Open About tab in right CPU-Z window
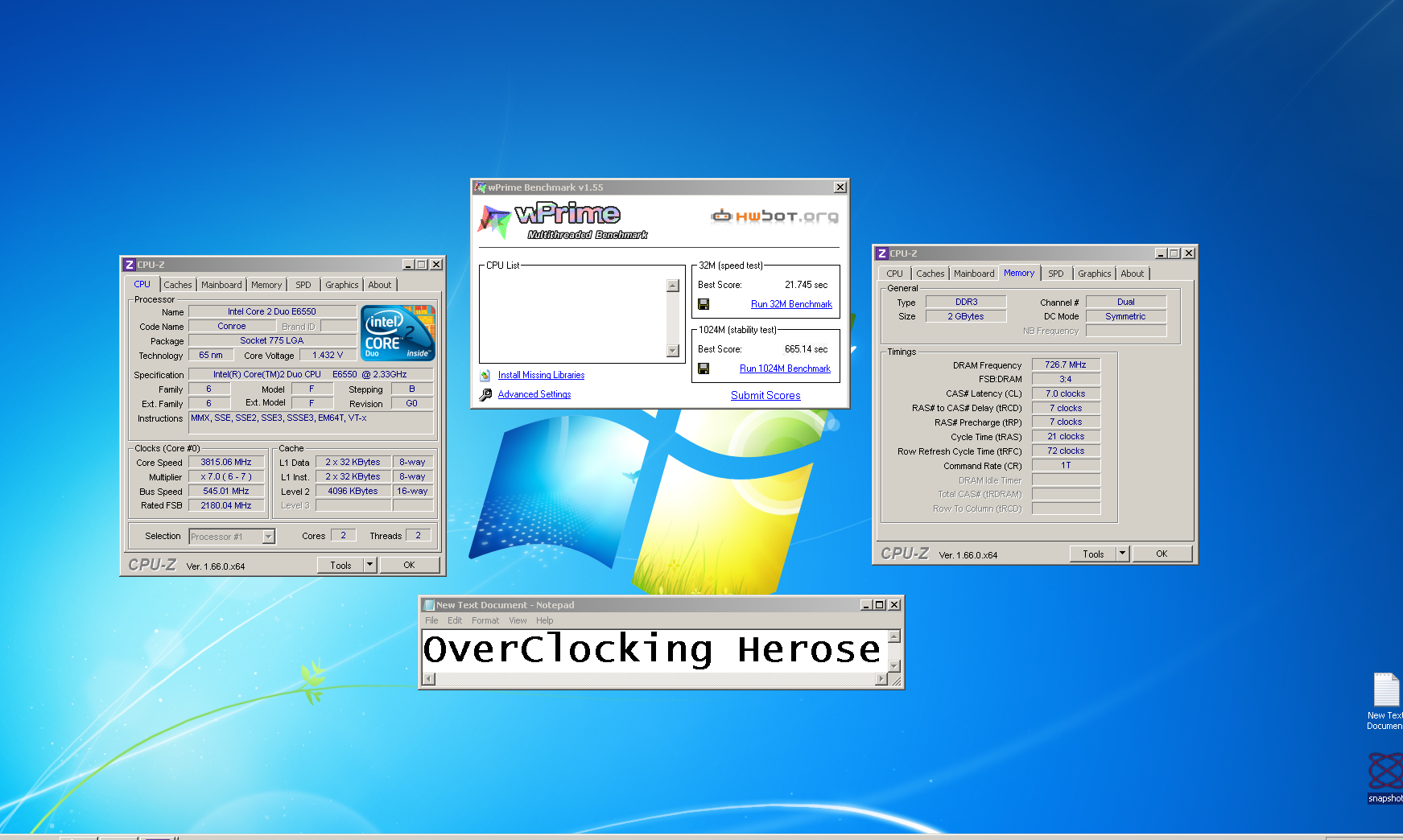1403x840 pixels. 1133,274
